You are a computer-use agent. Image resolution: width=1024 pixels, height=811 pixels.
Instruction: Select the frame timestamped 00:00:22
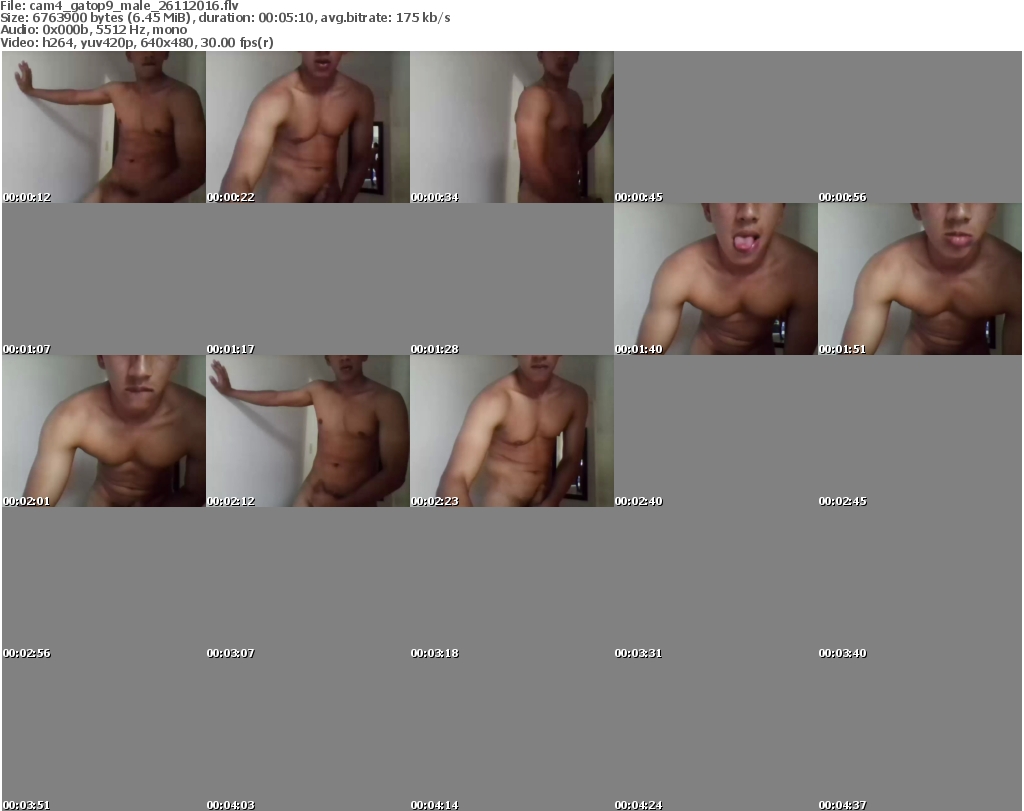307,127
